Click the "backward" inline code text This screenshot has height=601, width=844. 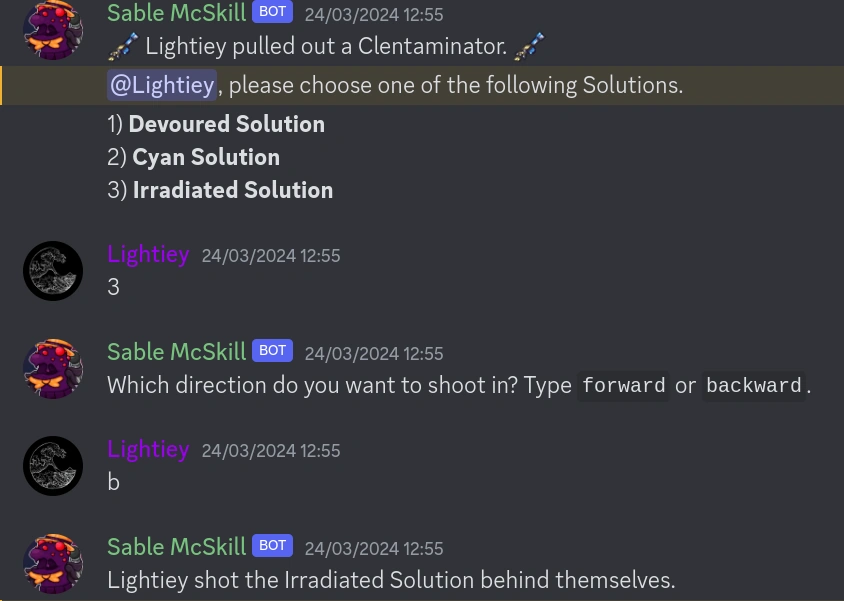pos(753,386)
